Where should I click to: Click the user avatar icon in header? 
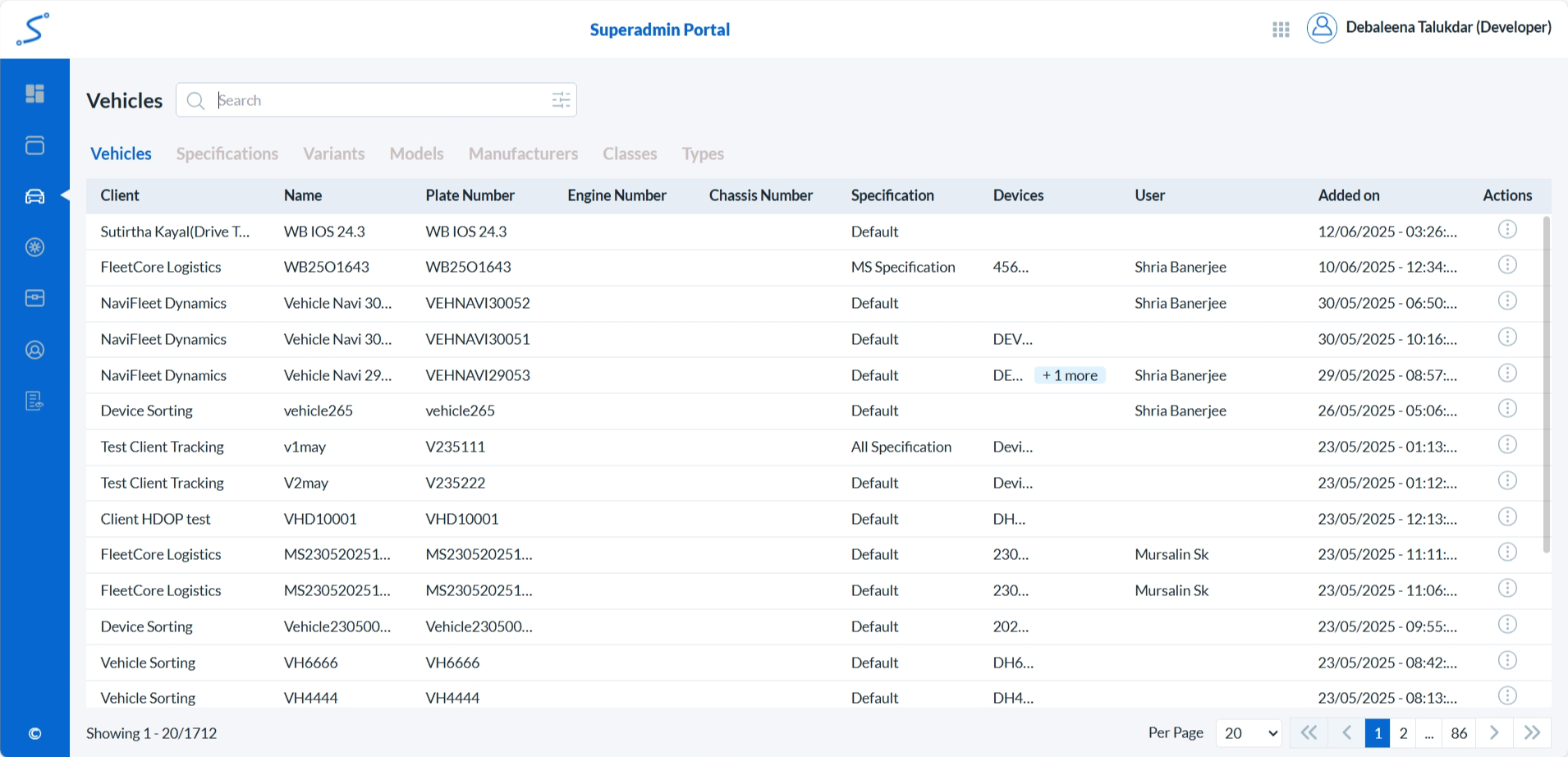coord(1322,28)
